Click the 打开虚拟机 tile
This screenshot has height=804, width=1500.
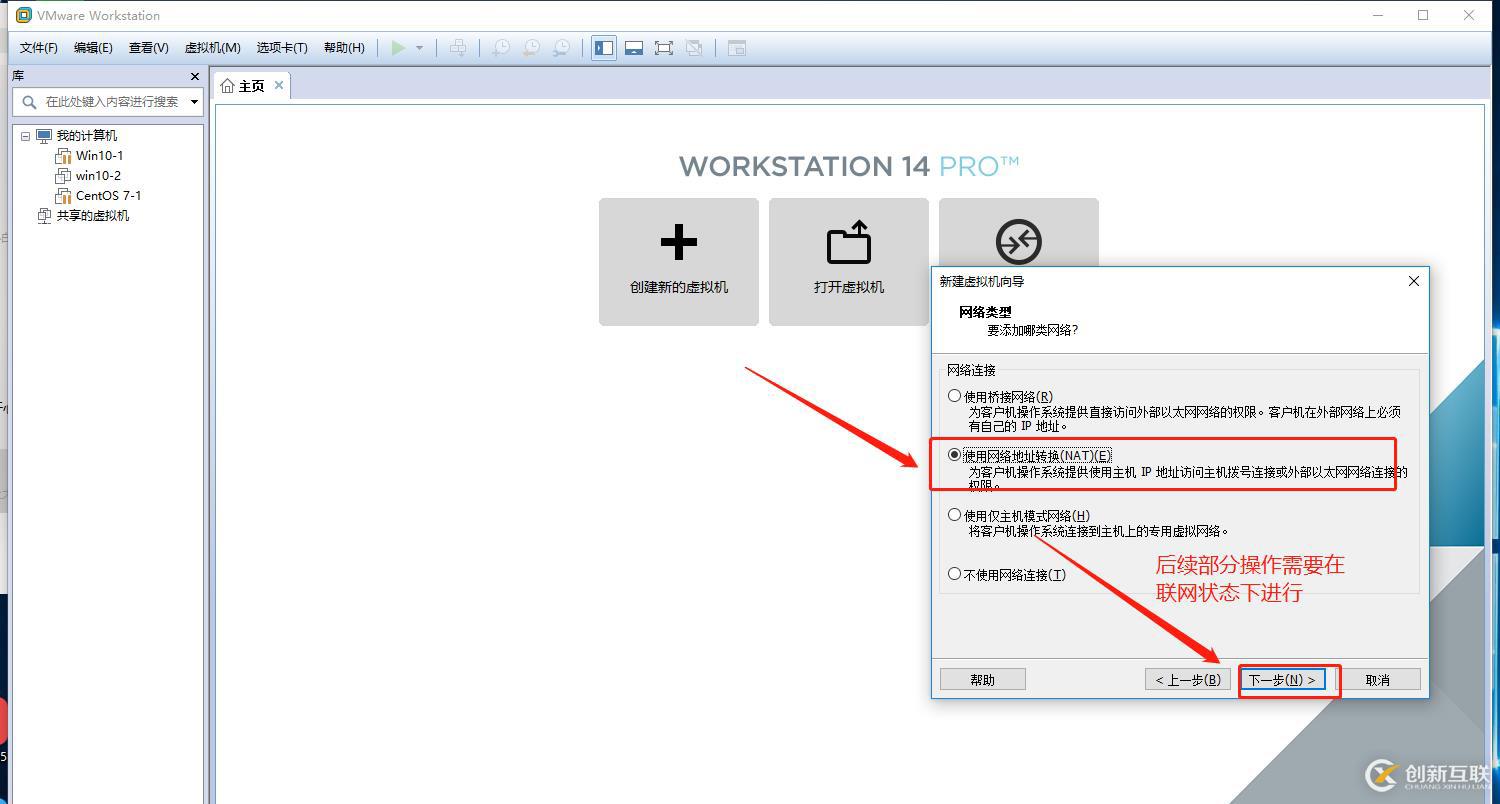point(849,262)
